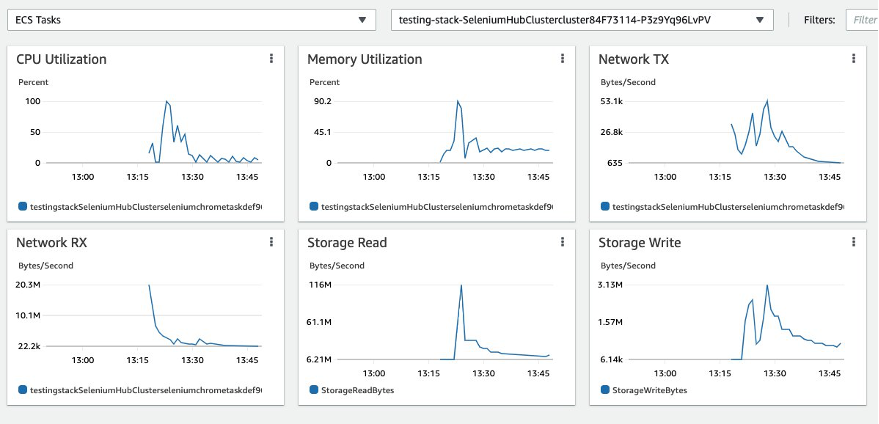Toggle the CPU Utilization legend color square

(x=22, y=206)
